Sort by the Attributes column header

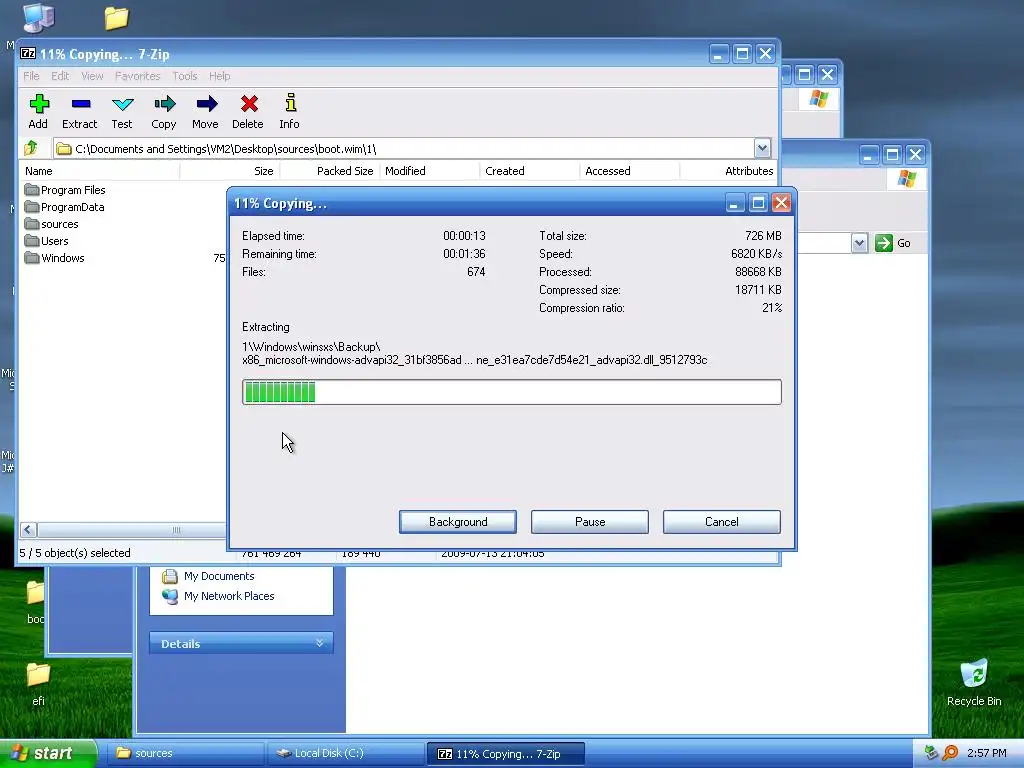click(729, 171)
